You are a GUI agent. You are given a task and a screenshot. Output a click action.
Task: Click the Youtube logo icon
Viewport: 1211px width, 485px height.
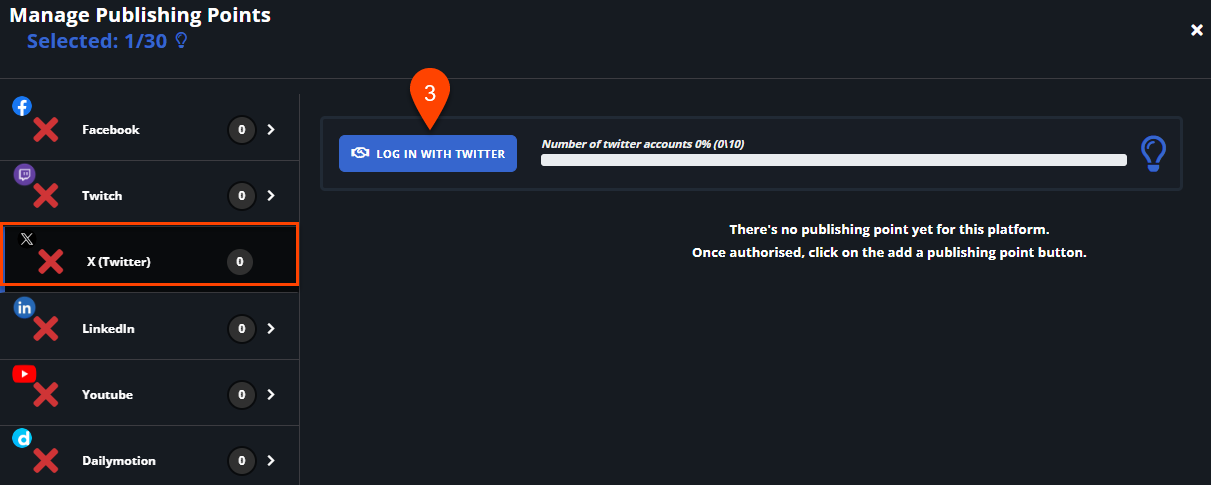coord(24,373)
